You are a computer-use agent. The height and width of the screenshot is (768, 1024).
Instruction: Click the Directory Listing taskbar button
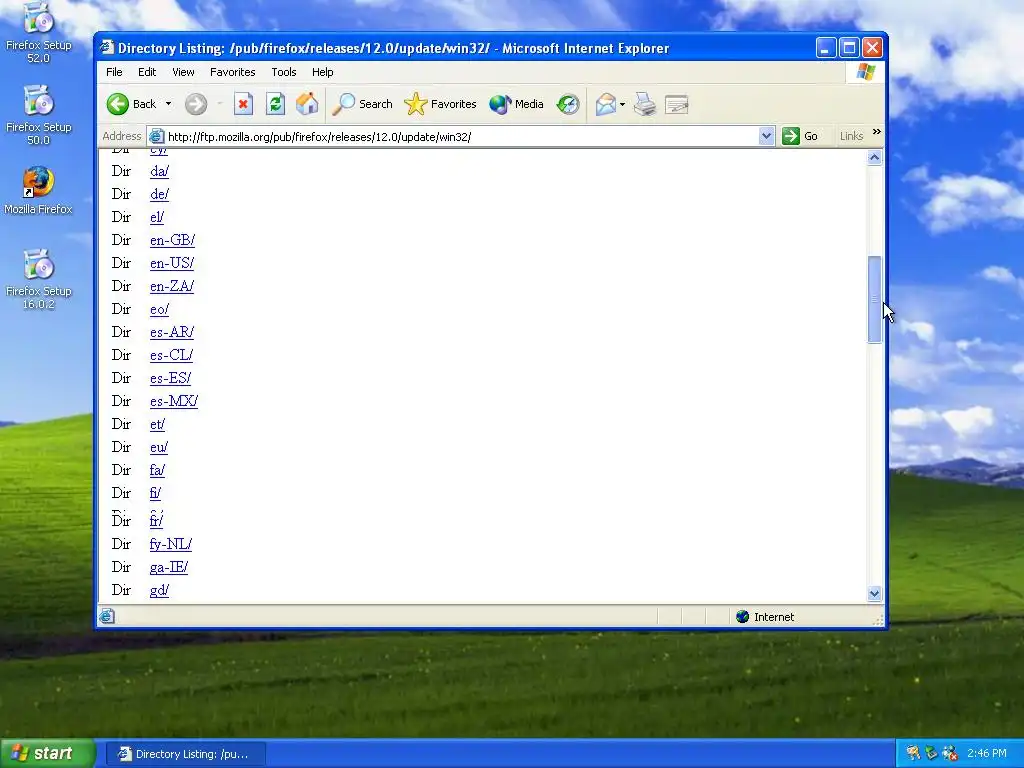pos(185,754)
